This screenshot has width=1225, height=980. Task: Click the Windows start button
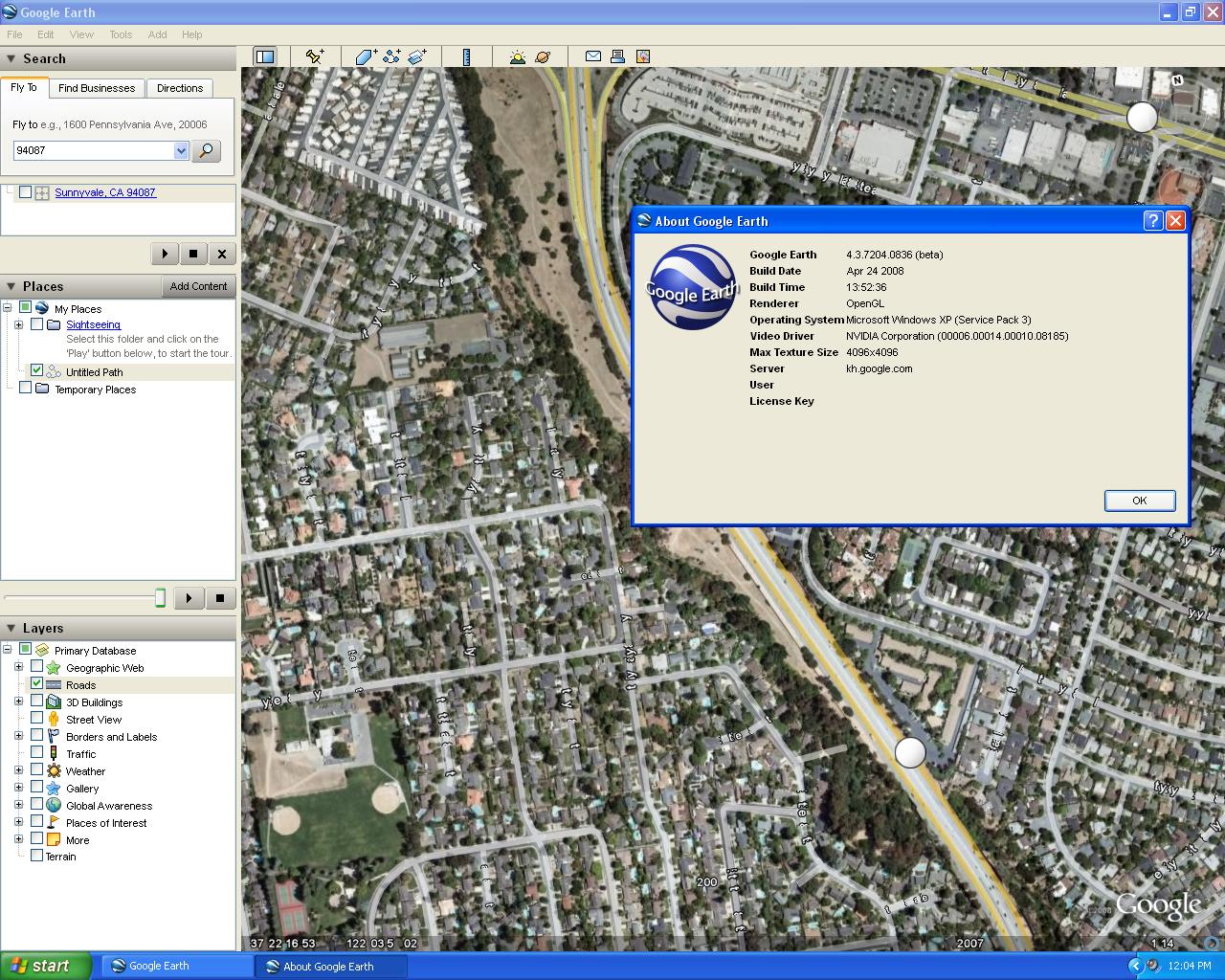[46, 966]
